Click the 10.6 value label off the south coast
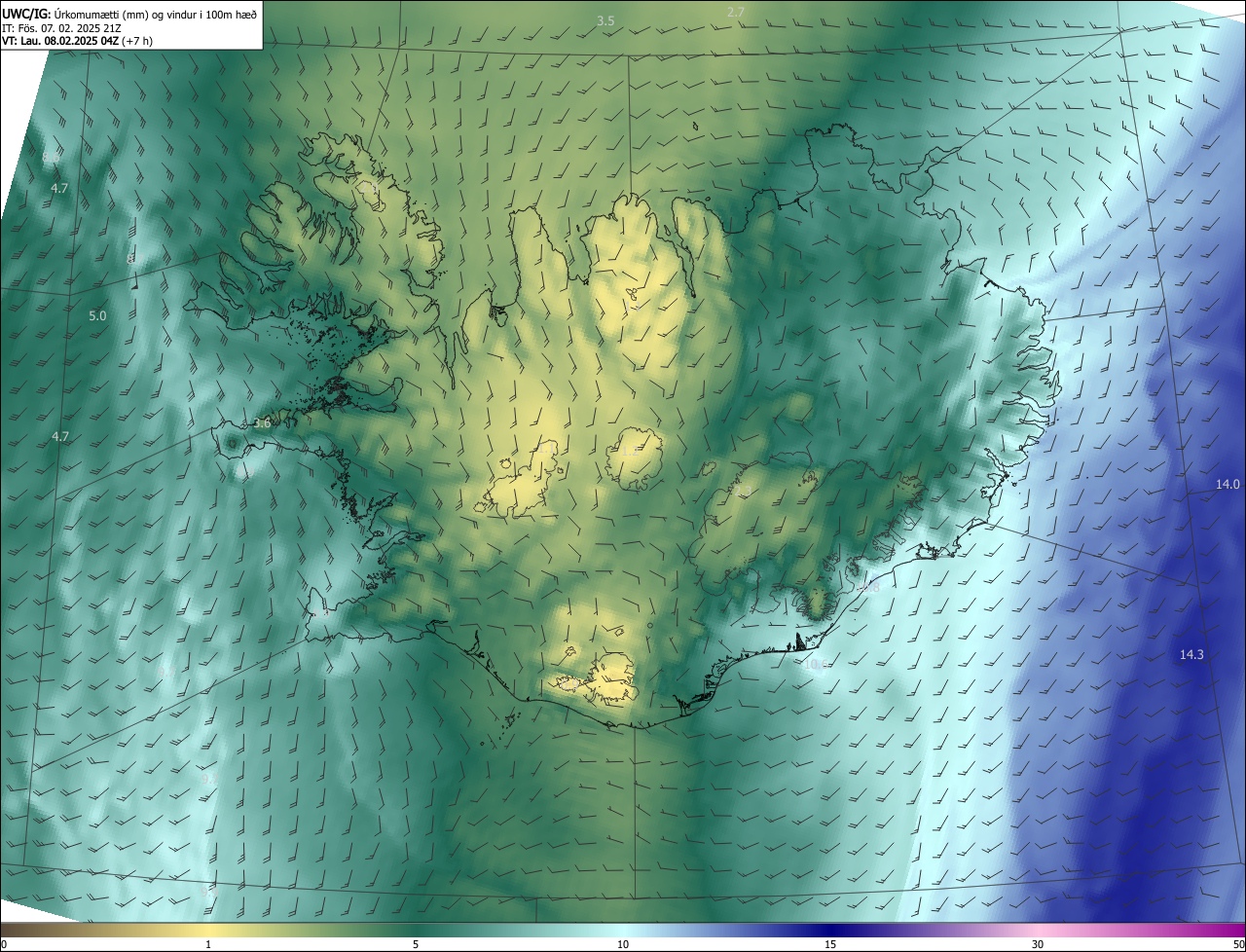The height and width of the screenshot is (952, 1246). 816,665
